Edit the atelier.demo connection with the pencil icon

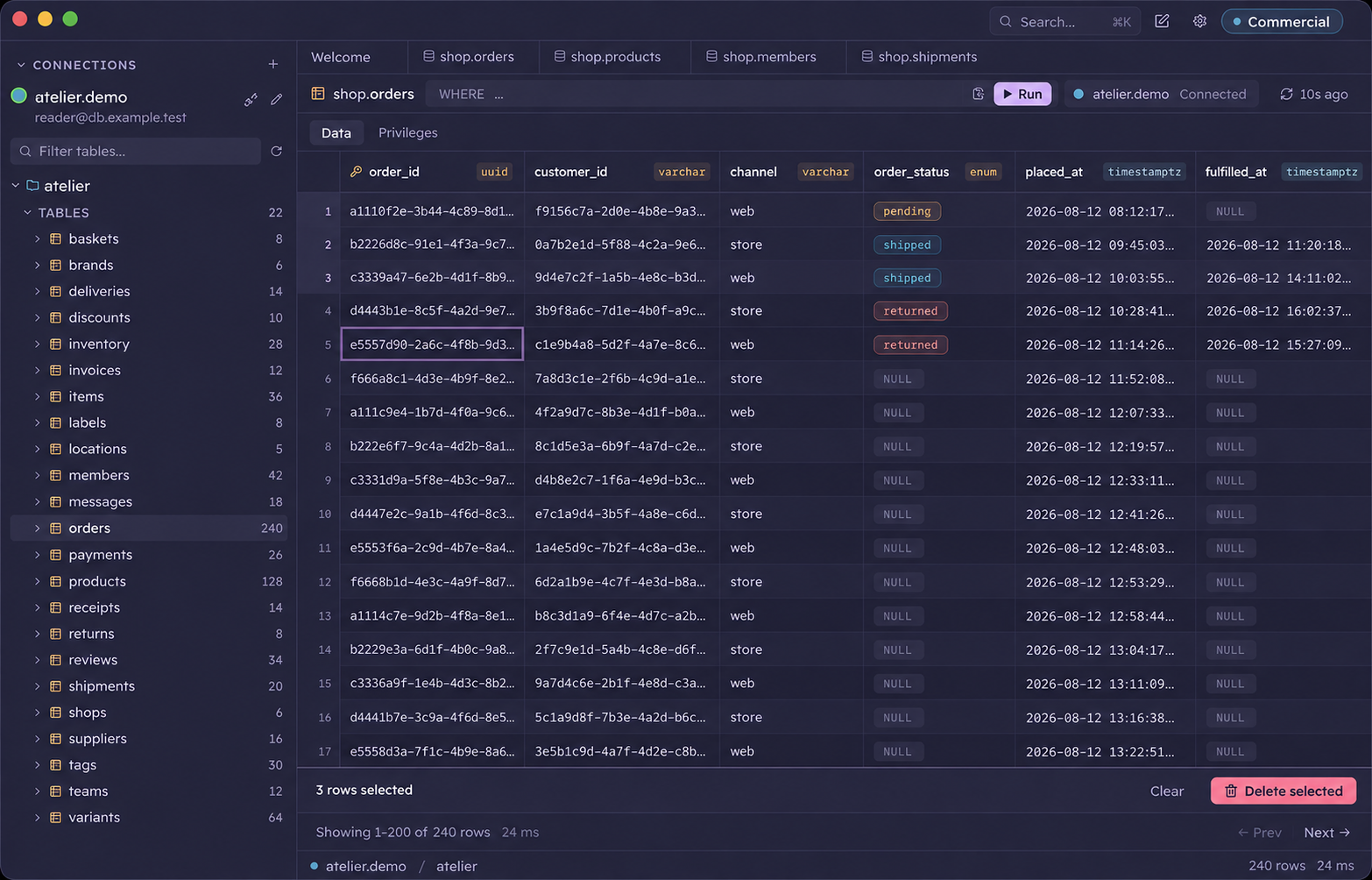pos(277,100)
